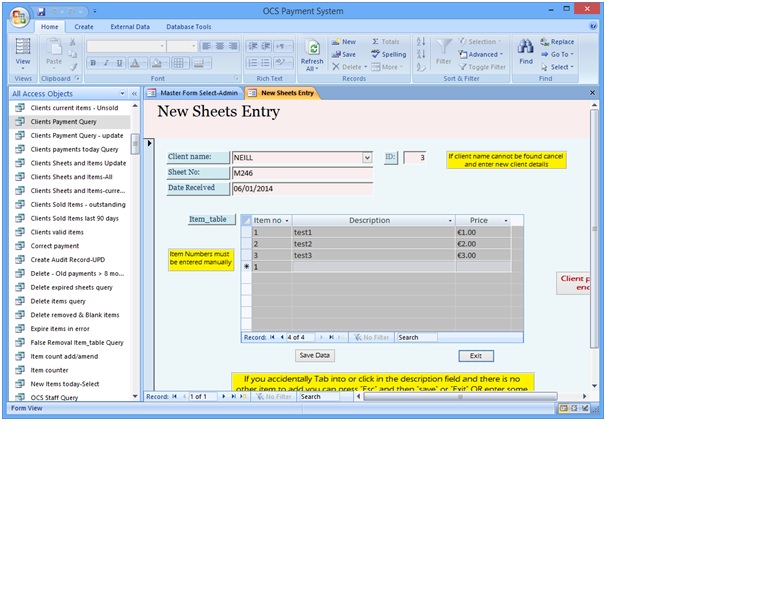Click New record in ribbon
Image resolution: width=768 pixels, height=614 pixels.
point(344,42)
